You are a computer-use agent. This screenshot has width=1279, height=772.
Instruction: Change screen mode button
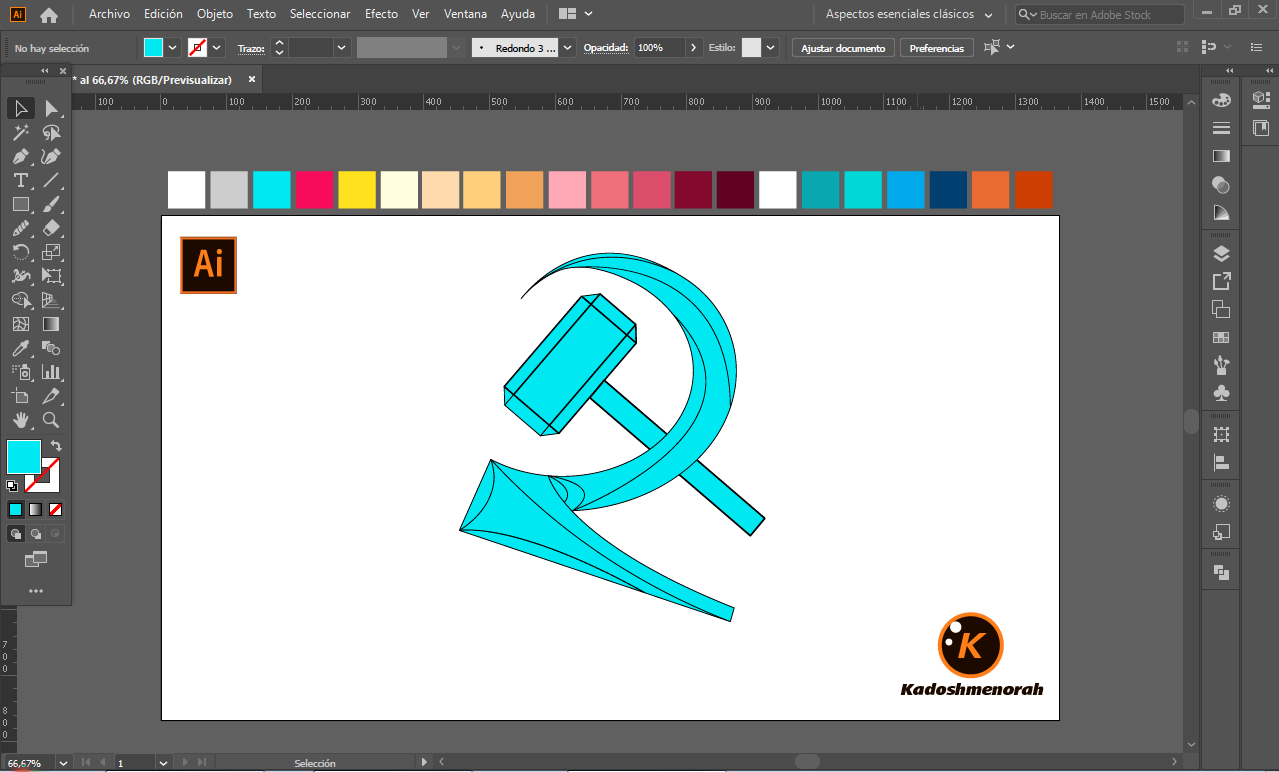[x=36, y=559]
